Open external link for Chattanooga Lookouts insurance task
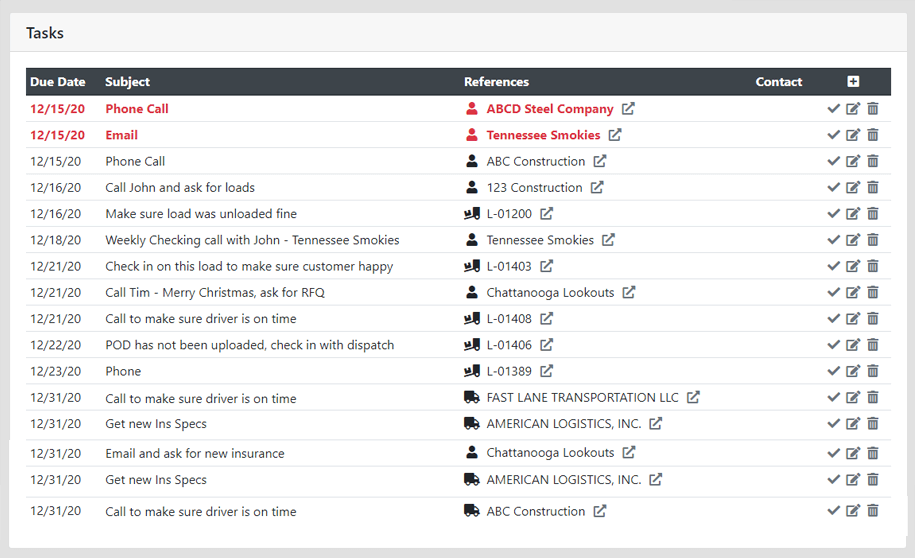The height and width of the screenshot is (558, 915). (628, 452)
